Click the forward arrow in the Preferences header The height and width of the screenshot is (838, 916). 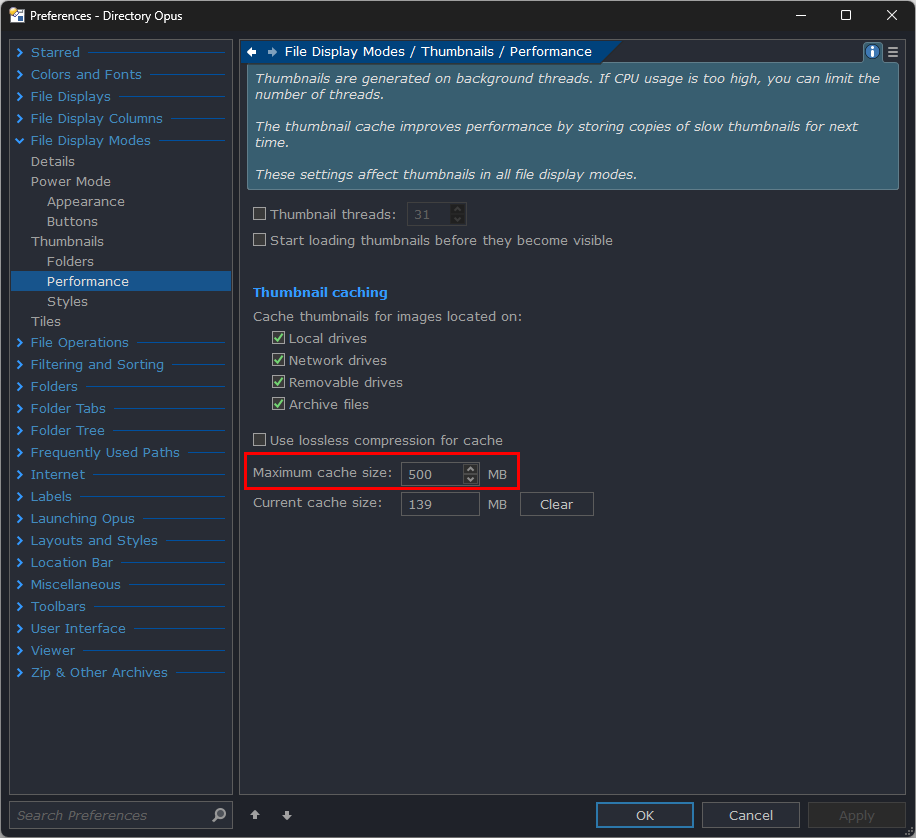click(x=272, y=52)
